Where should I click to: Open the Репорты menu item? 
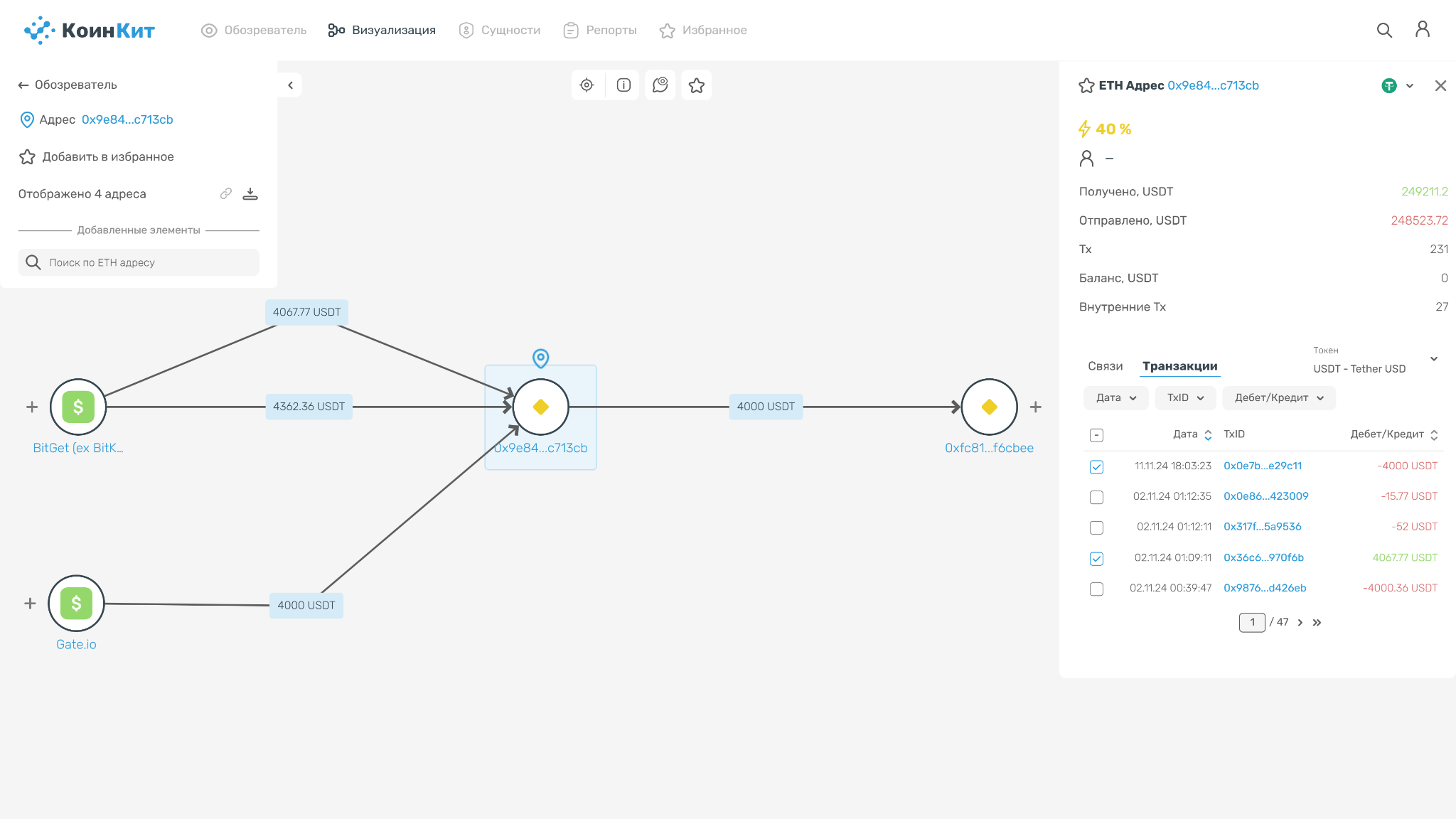600,30
